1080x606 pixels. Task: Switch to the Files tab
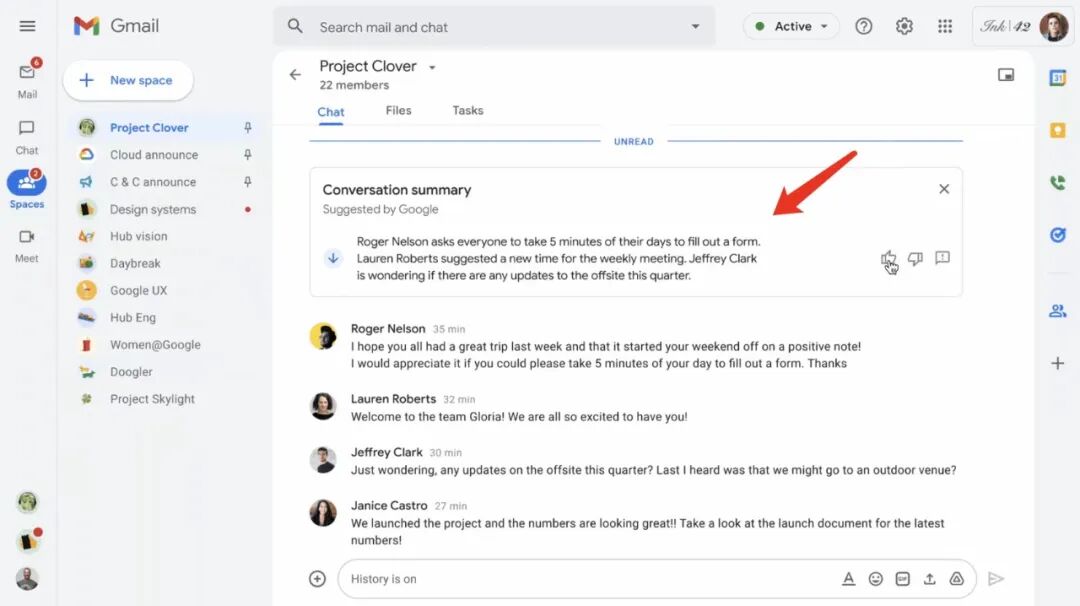pyautogui.click(x=398, y=110)
